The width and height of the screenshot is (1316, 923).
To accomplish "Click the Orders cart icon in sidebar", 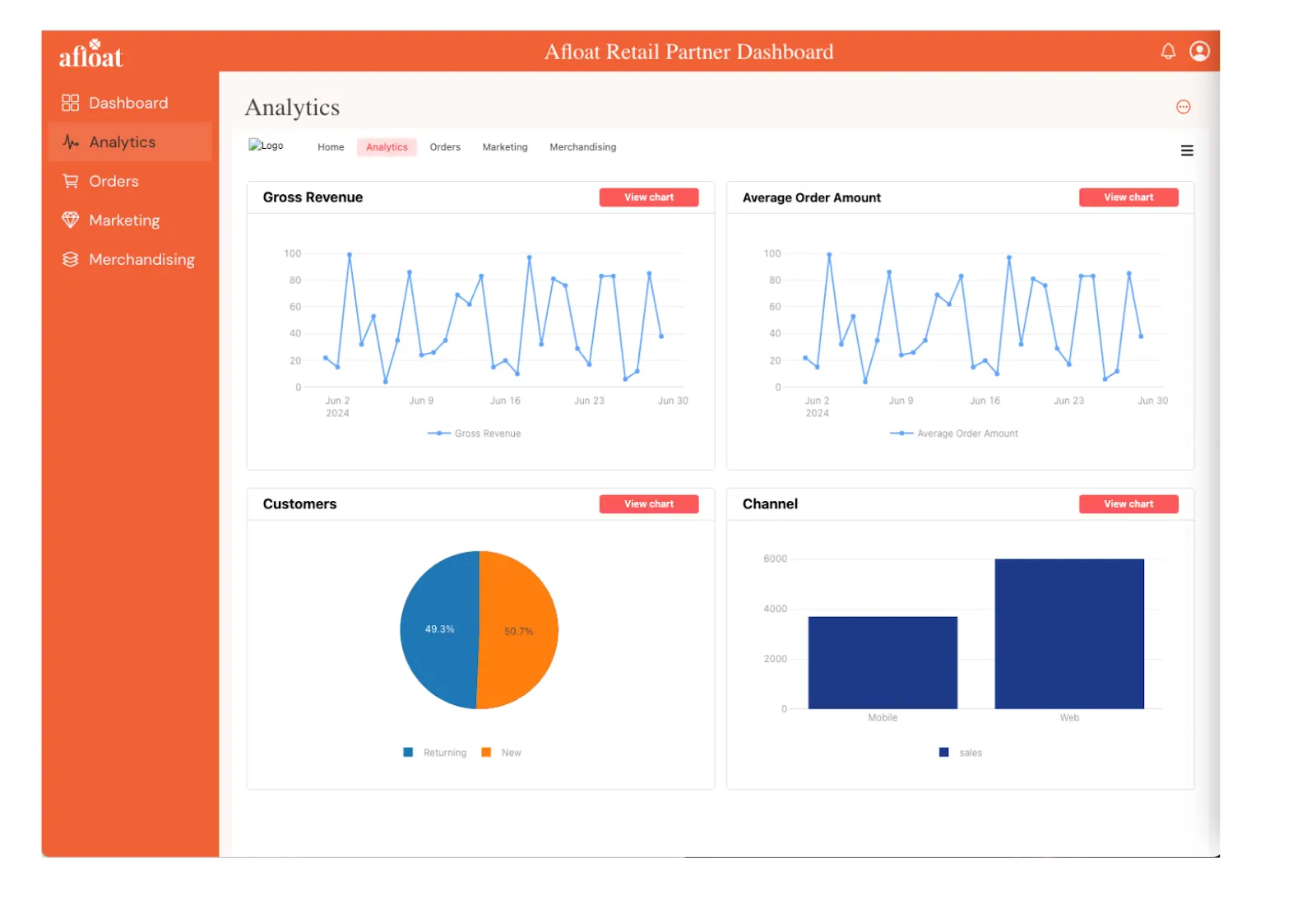I will (x=71, y=181).
